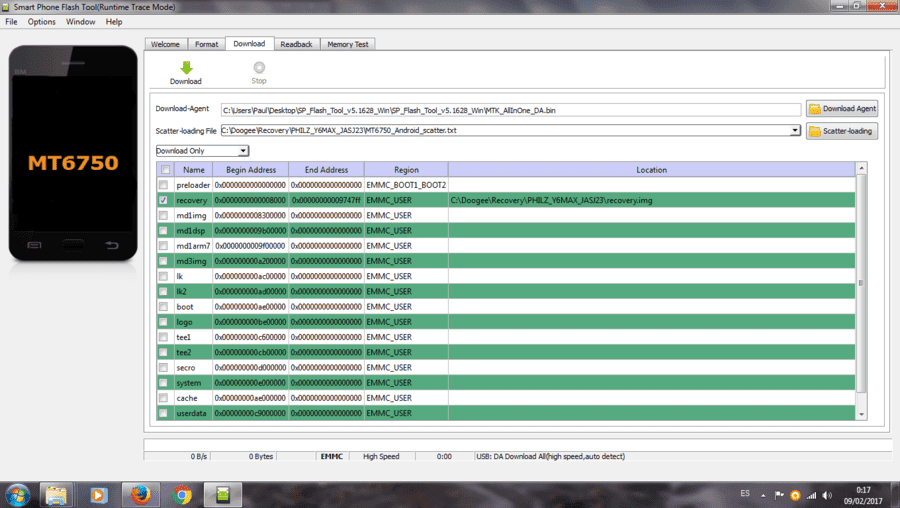Tick the boot partition checkbox
The height and width of the screenshot is (508, 900).
pyautogui.click(x=164, y=307)
